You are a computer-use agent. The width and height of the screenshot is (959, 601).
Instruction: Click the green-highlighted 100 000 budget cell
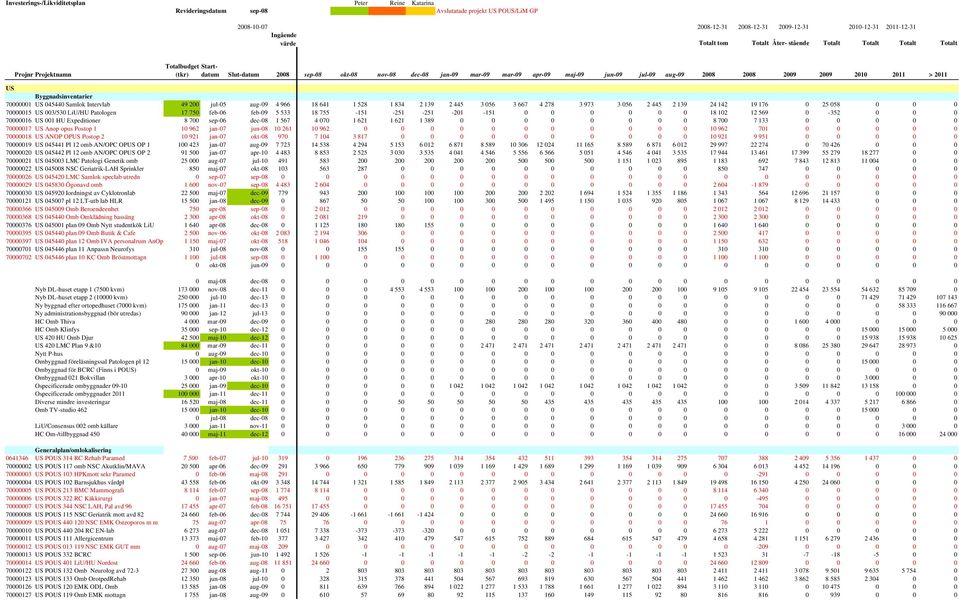(182, 394)
